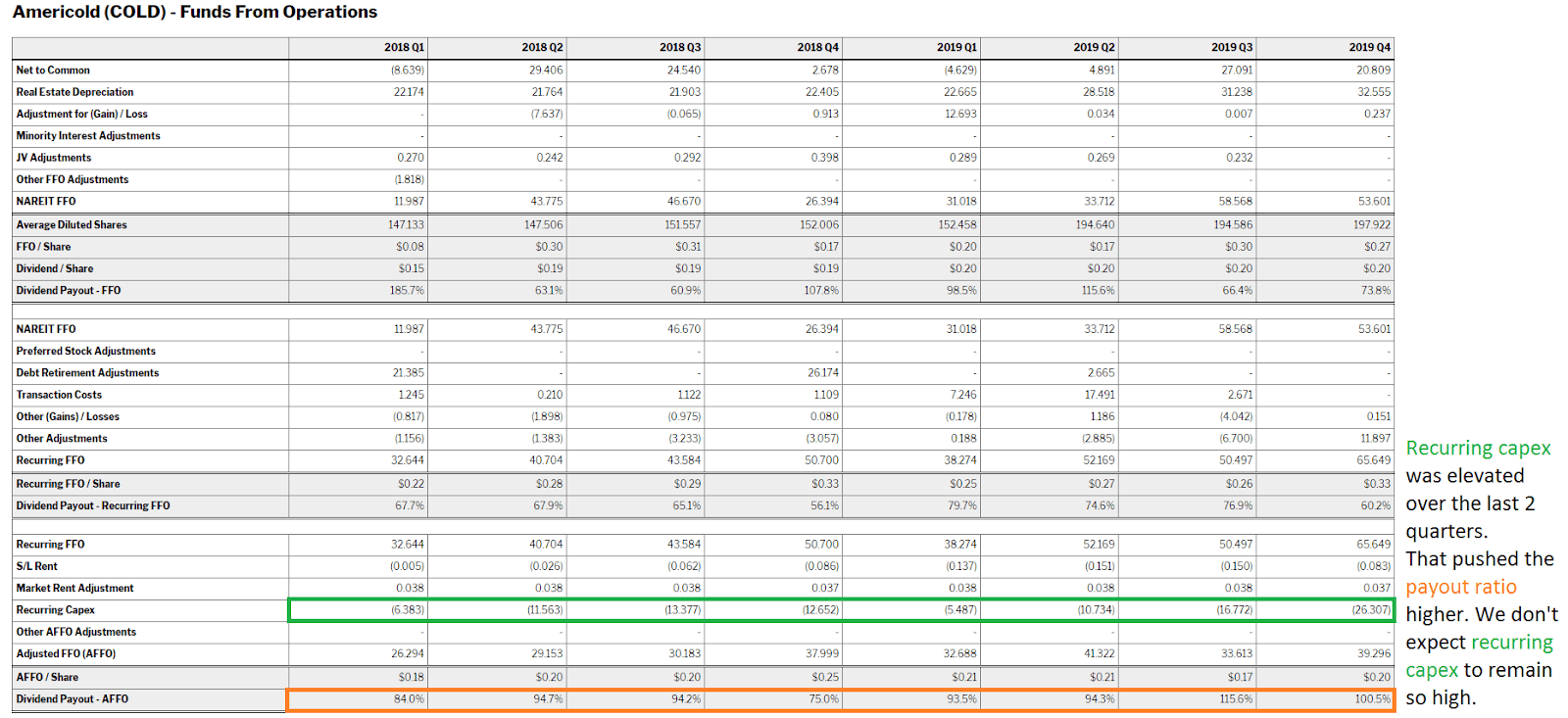Select Real Estate Depreciation value 22.174

[x=410, y=92]
